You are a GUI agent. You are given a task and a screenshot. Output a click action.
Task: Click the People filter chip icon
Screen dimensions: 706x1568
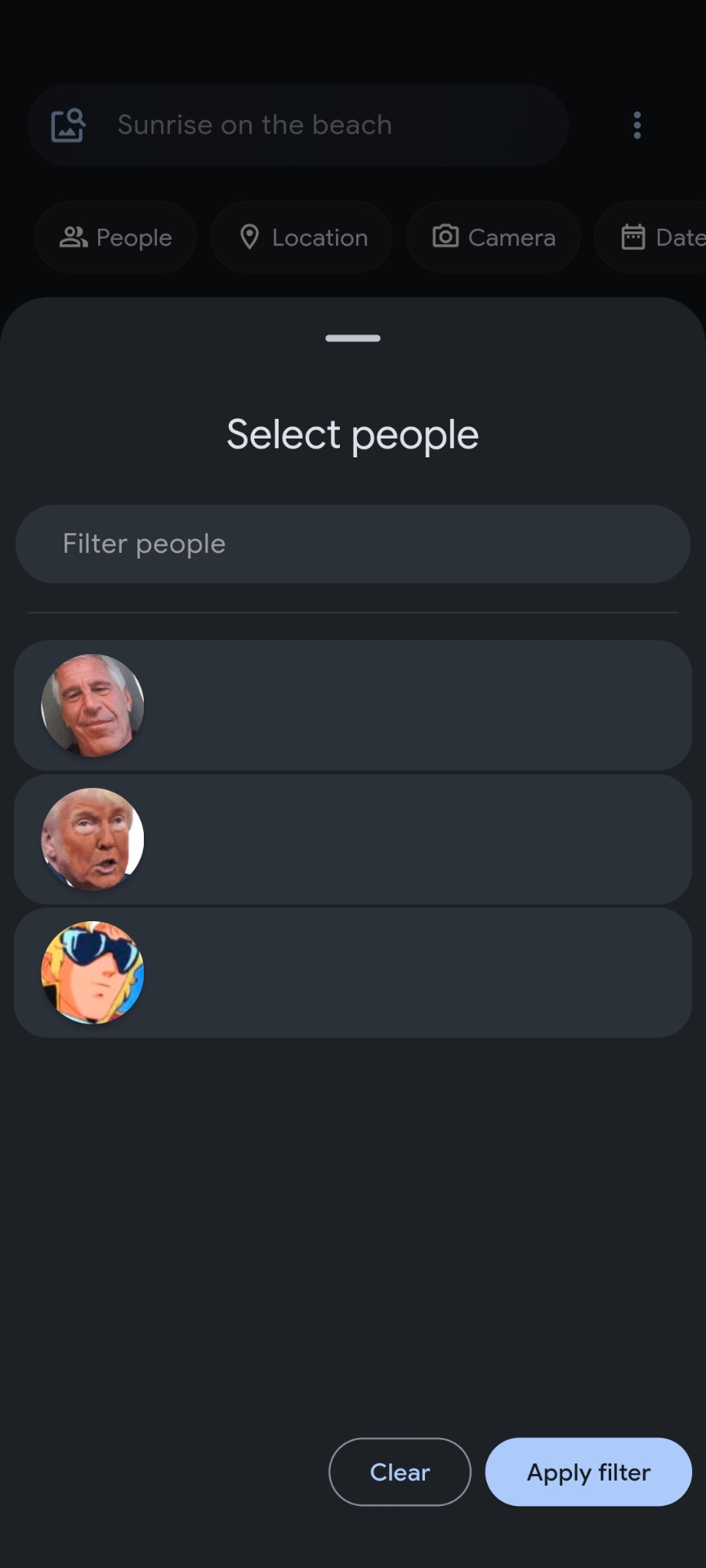point(73,237)
